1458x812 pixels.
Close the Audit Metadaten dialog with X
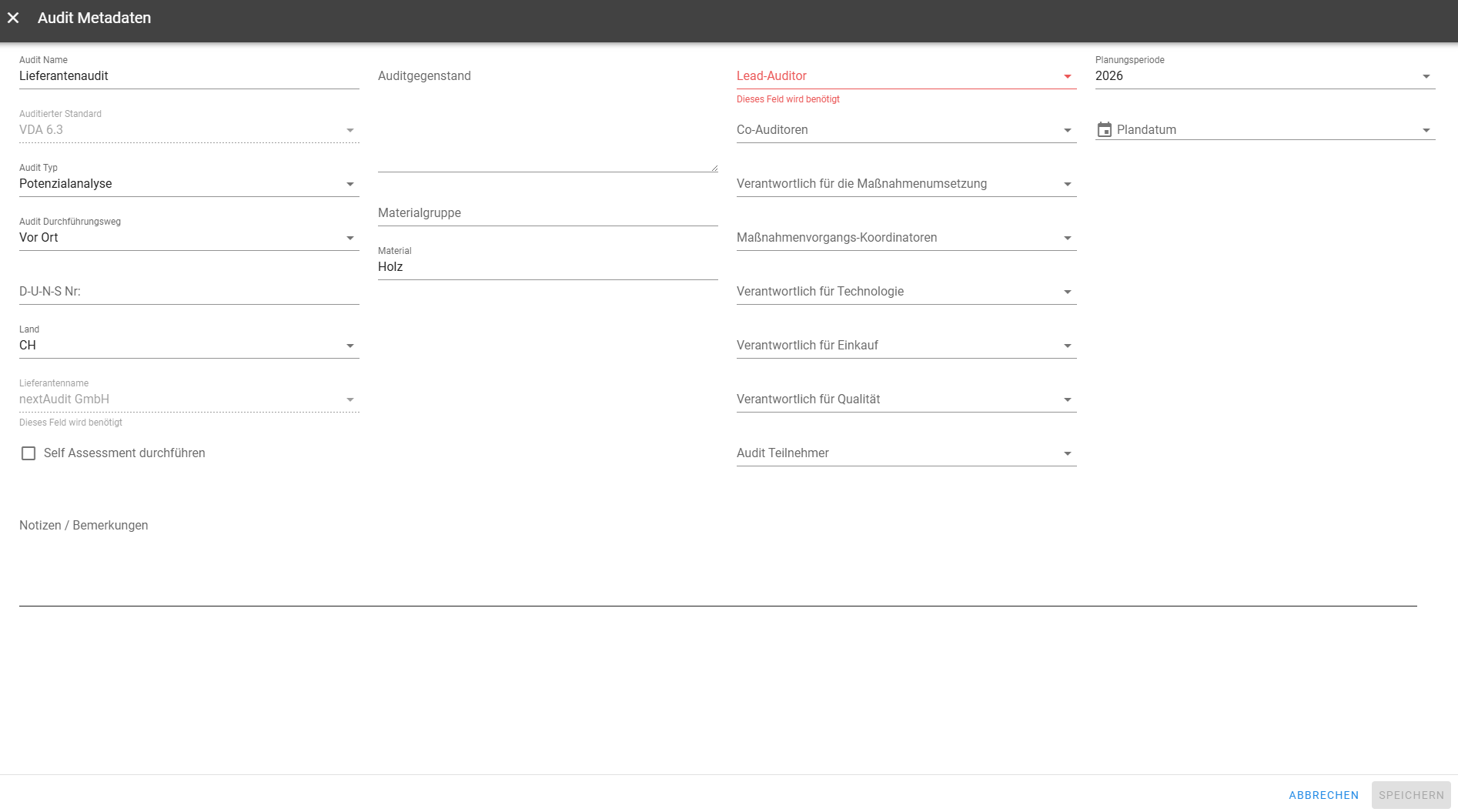pyautogui.click(x=13, y=18)
